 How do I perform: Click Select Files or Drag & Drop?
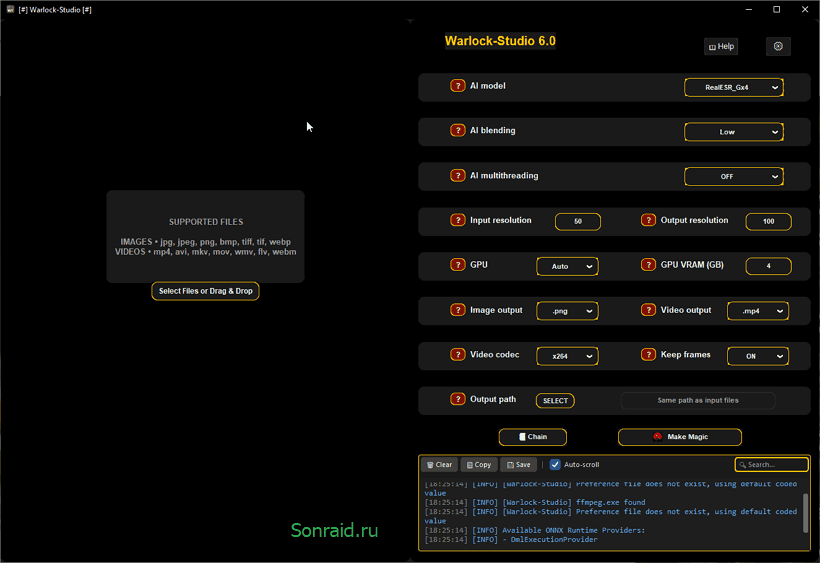coord(206,291)
